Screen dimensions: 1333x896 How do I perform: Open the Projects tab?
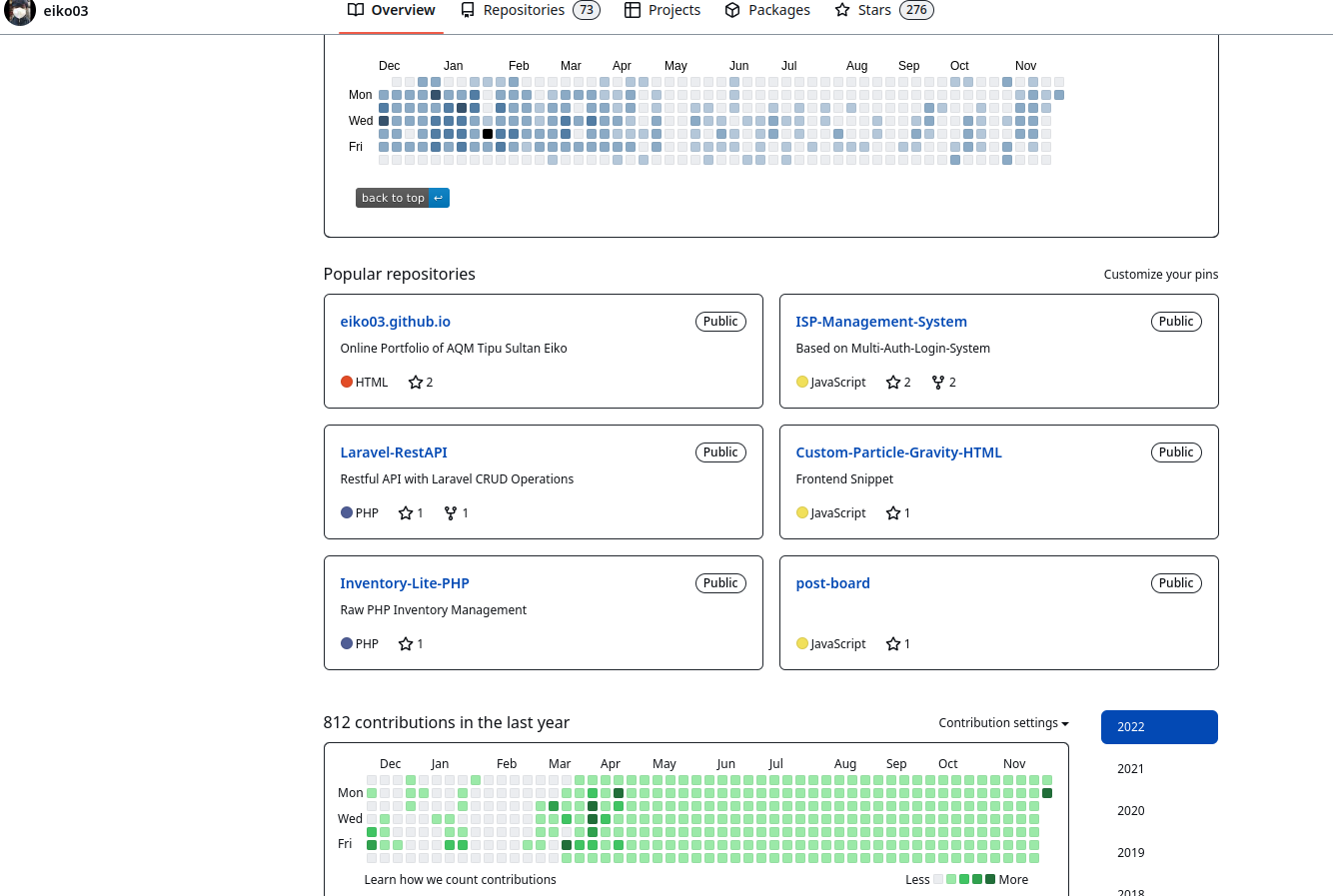point(662,9)
